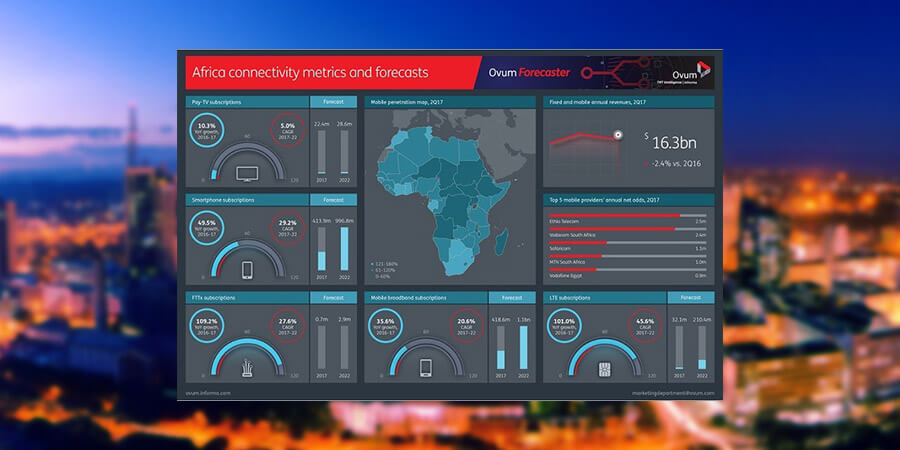Click the Smartphone subscriptions panel title
Viewport: 900px width, 450px height.
(x=221, y=200)
